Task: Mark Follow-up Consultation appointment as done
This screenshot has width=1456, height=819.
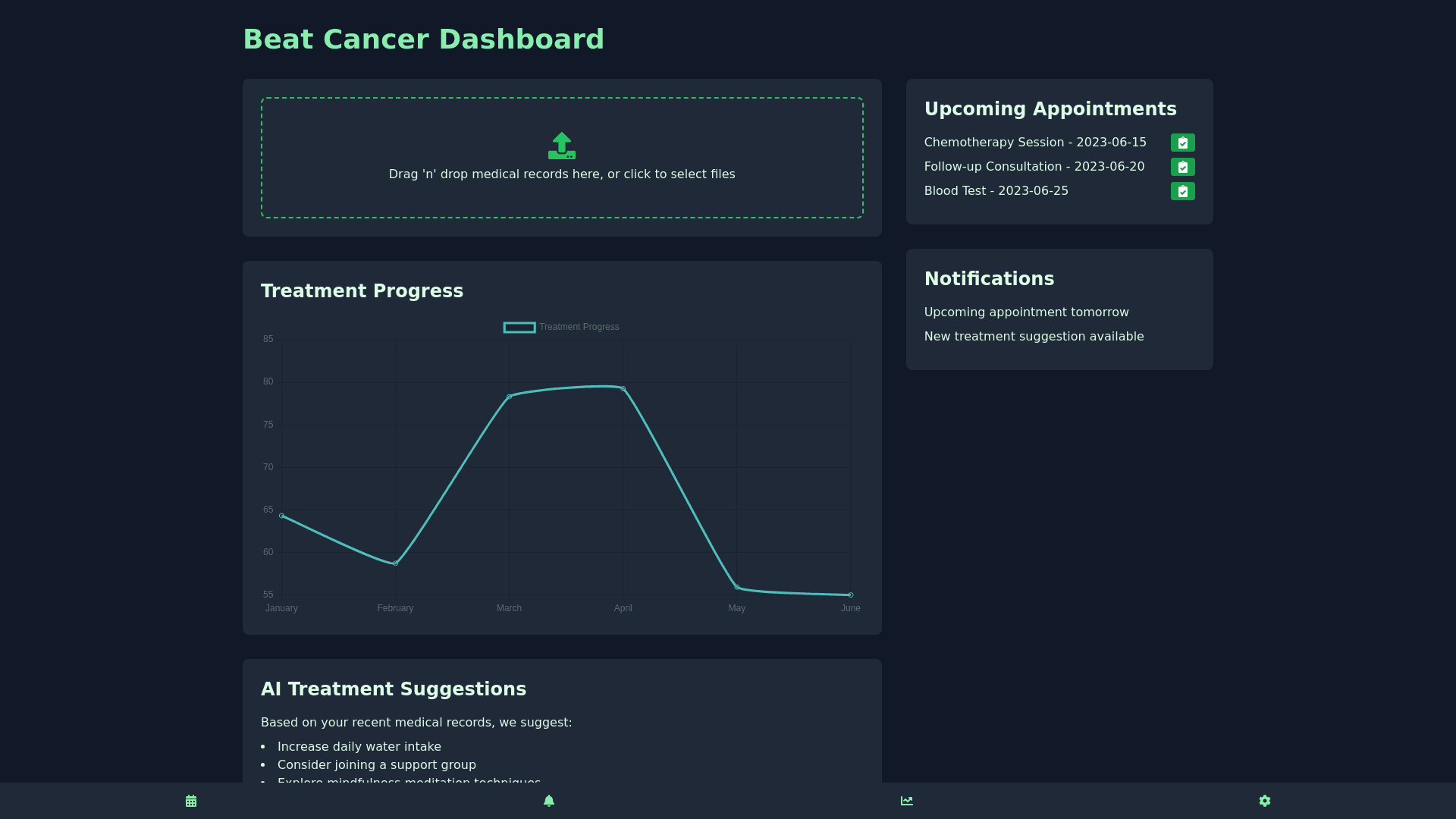Action: tap(1182, 167)
